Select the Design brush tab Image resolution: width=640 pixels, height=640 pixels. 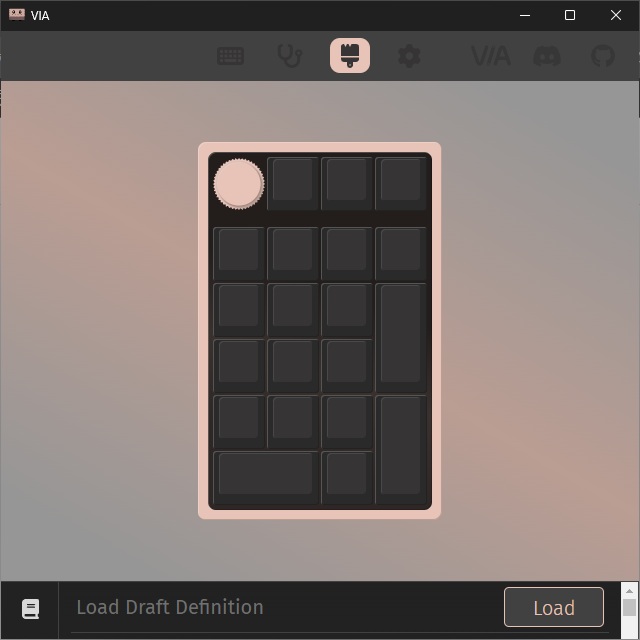tap(350, 56)
